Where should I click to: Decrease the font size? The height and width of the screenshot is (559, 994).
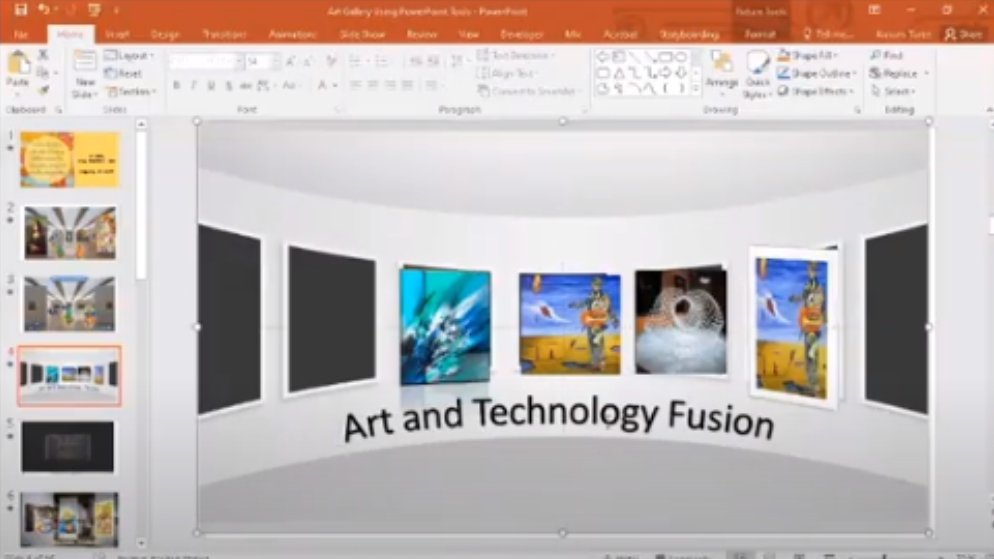coord(308,61)
